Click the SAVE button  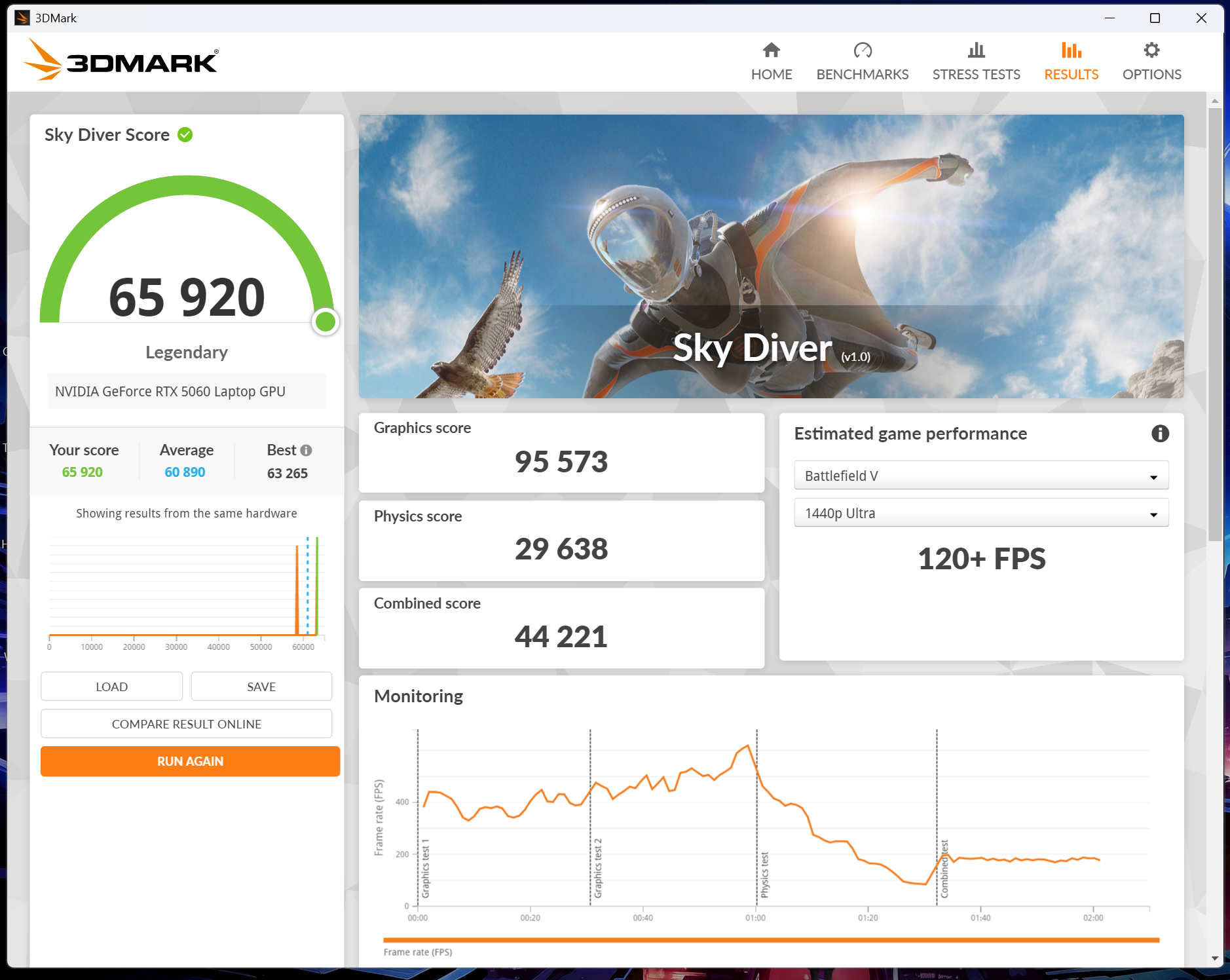click(261, 687)
